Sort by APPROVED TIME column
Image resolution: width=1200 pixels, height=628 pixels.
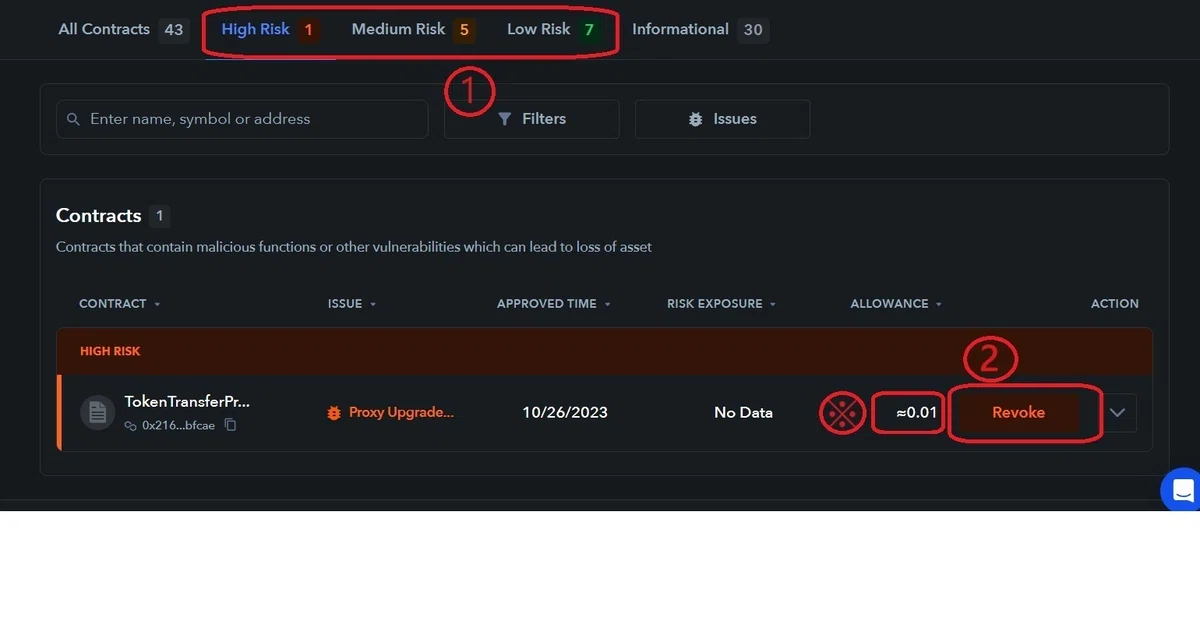coord(554,304)
